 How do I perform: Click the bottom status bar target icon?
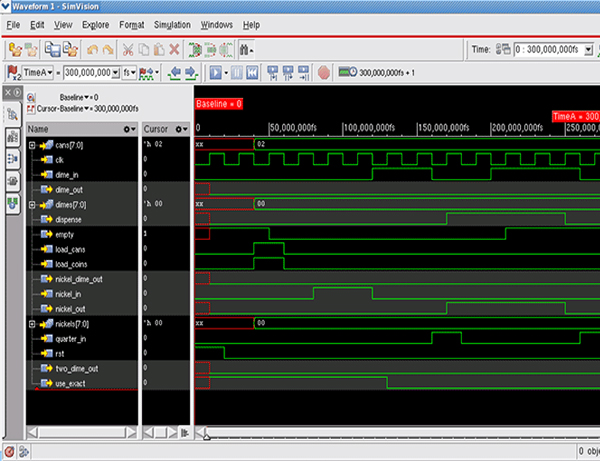pos(10,452)
